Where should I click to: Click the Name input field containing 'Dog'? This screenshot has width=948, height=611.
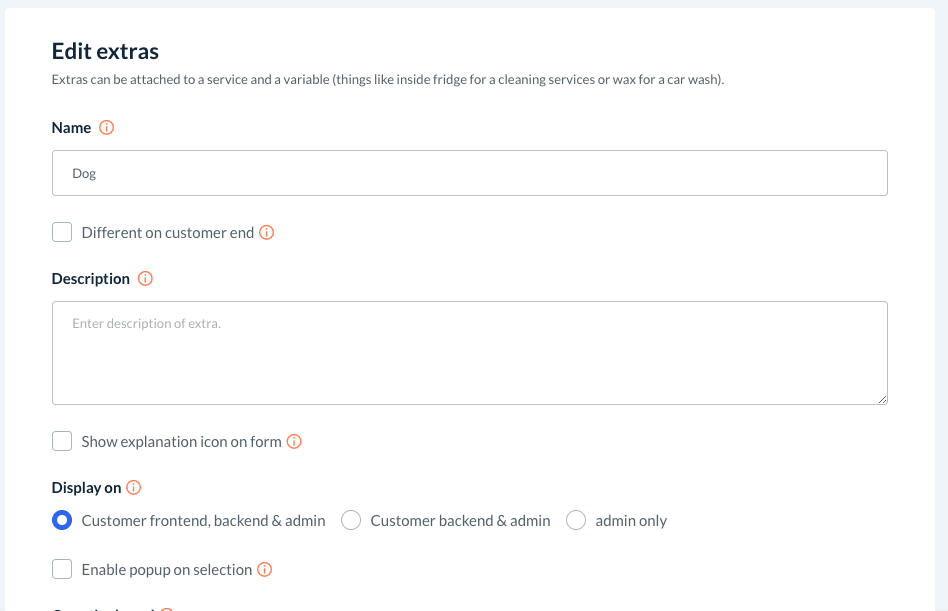click(x=469, y=173)
